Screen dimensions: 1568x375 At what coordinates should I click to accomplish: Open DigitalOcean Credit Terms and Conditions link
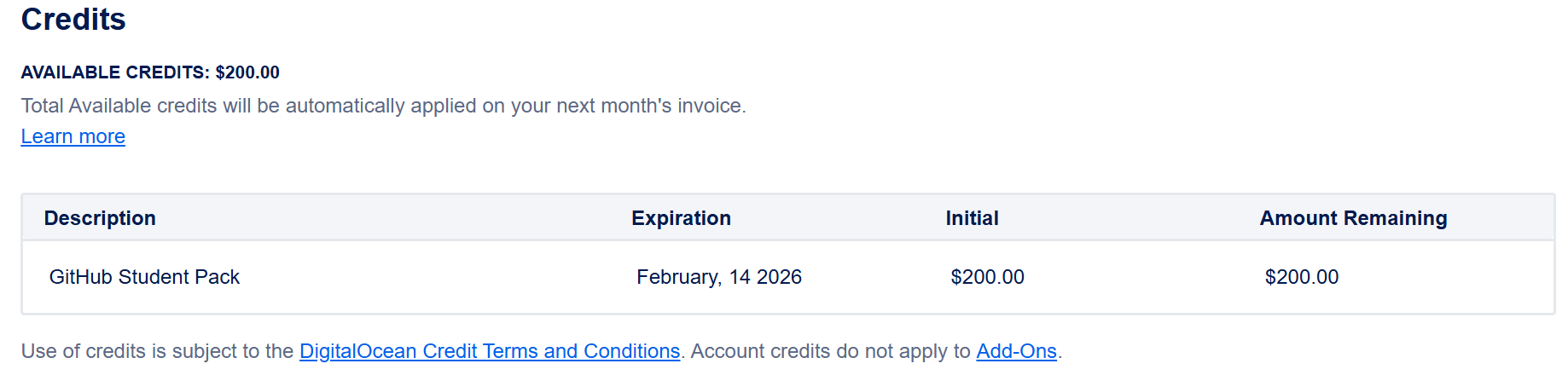490,351
